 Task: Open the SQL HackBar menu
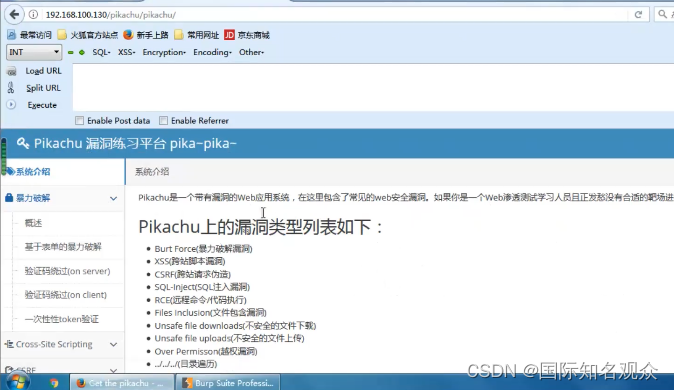click(101, 52)
